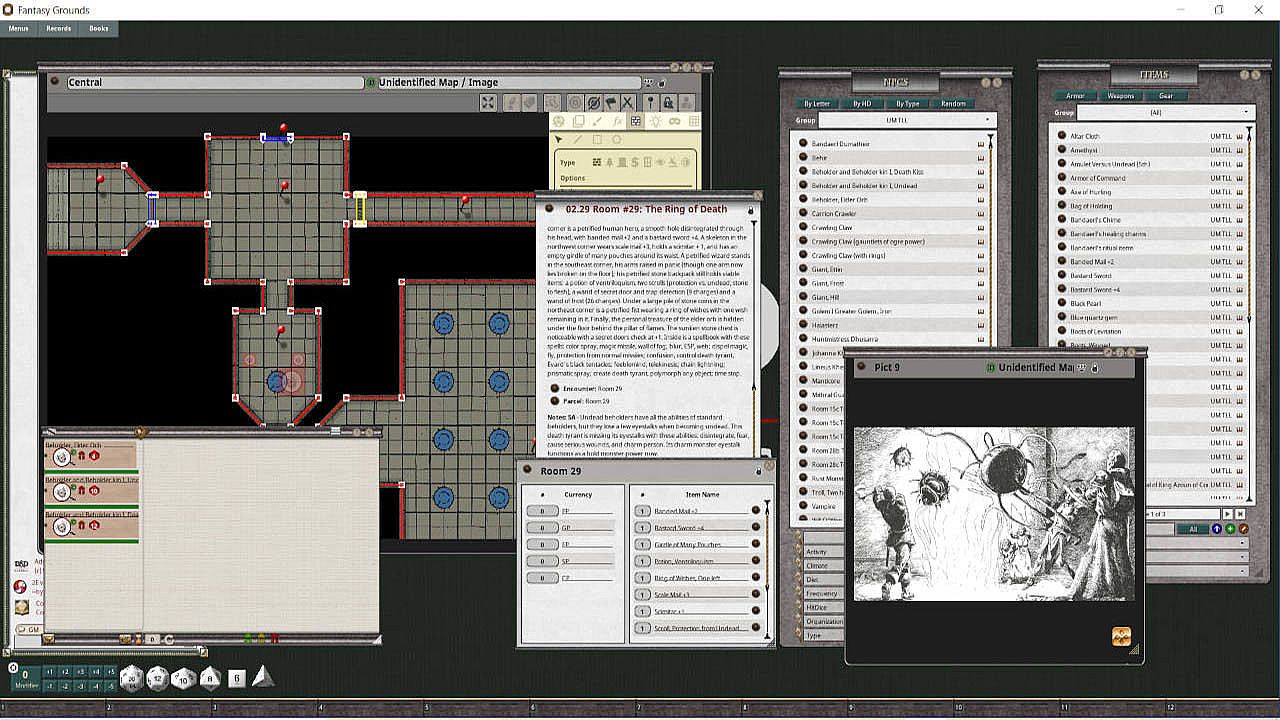Click the Random NPC button
Viewport: 1280px width, 720px height.
pos(953,103)
